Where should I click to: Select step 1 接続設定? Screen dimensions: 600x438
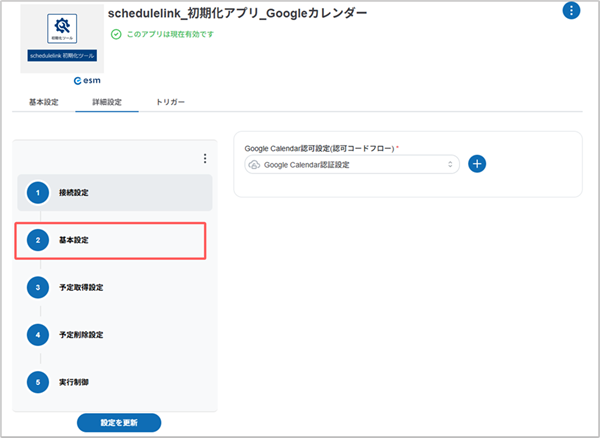(115, 191)
